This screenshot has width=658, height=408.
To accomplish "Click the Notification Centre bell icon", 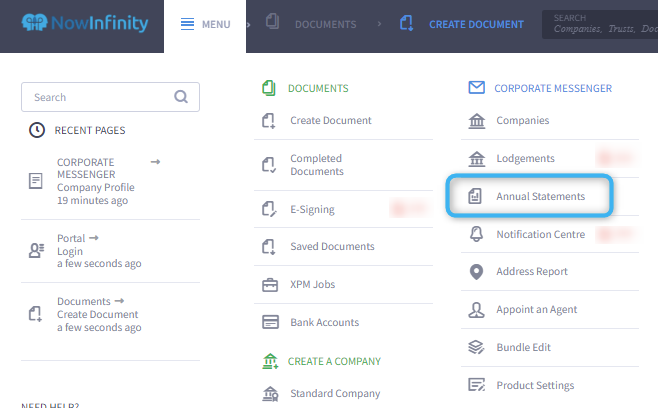I will [477, 234].
